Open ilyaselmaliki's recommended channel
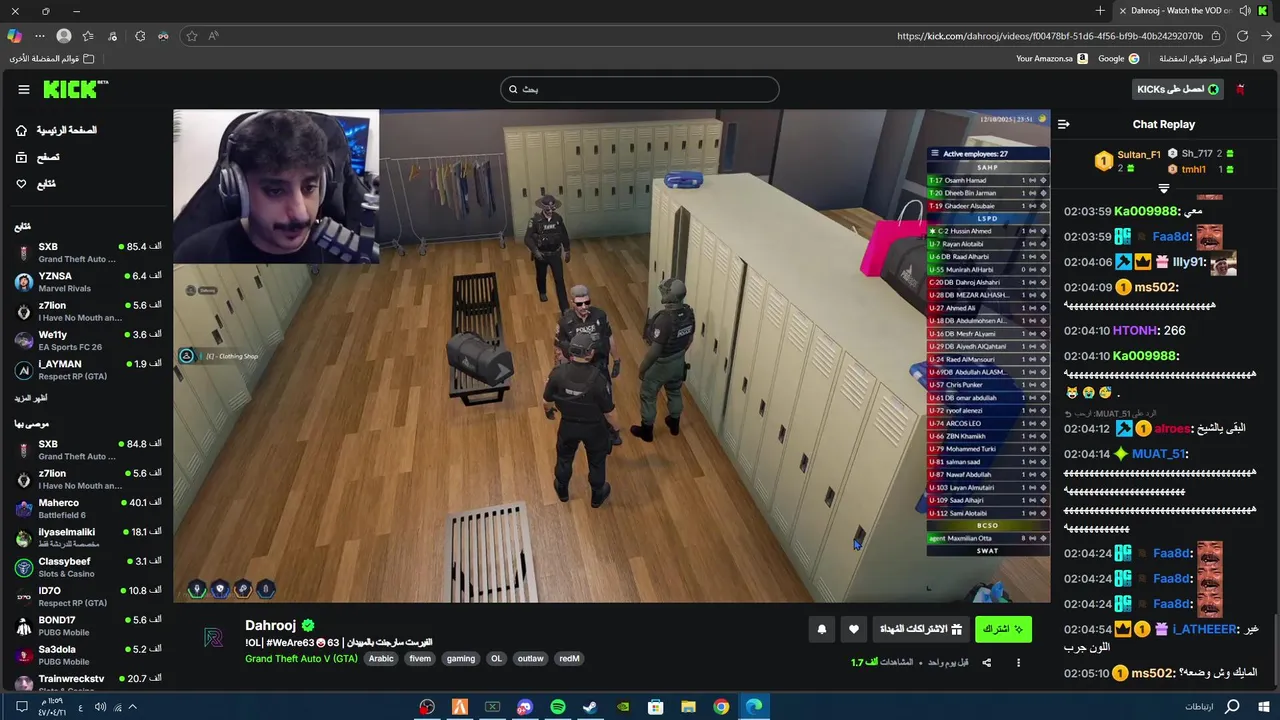The image size is (1280, 720). click(88, 538)
